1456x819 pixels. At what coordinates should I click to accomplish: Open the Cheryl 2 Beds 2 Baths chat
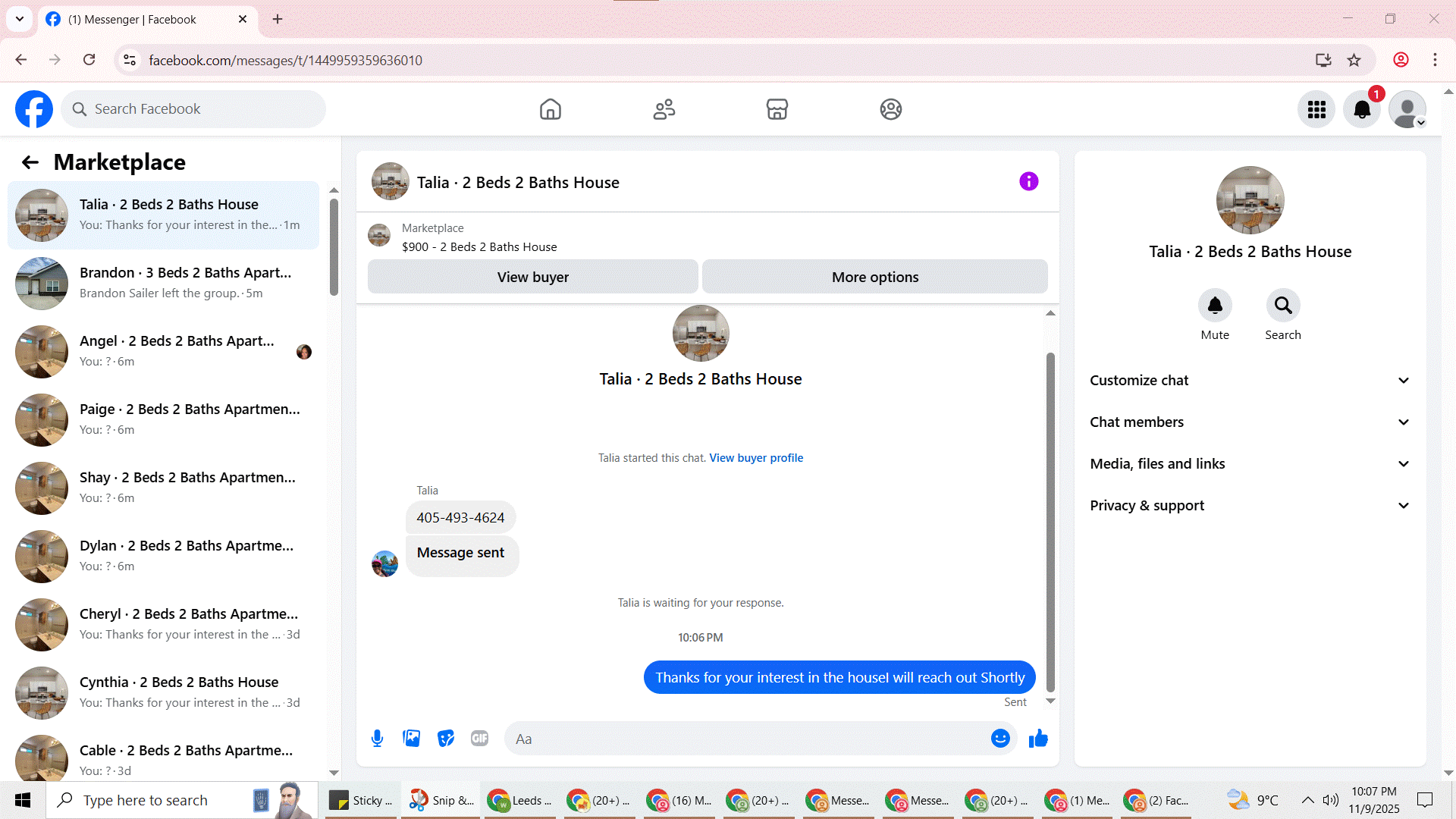click(163, 625)
